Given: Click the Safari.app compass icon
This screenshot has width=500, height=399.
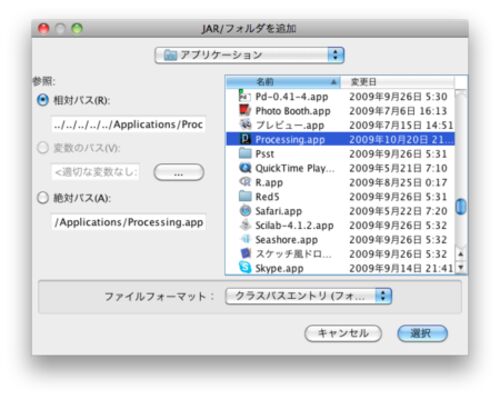Looking at the screenshot, I should click(245, 211).
